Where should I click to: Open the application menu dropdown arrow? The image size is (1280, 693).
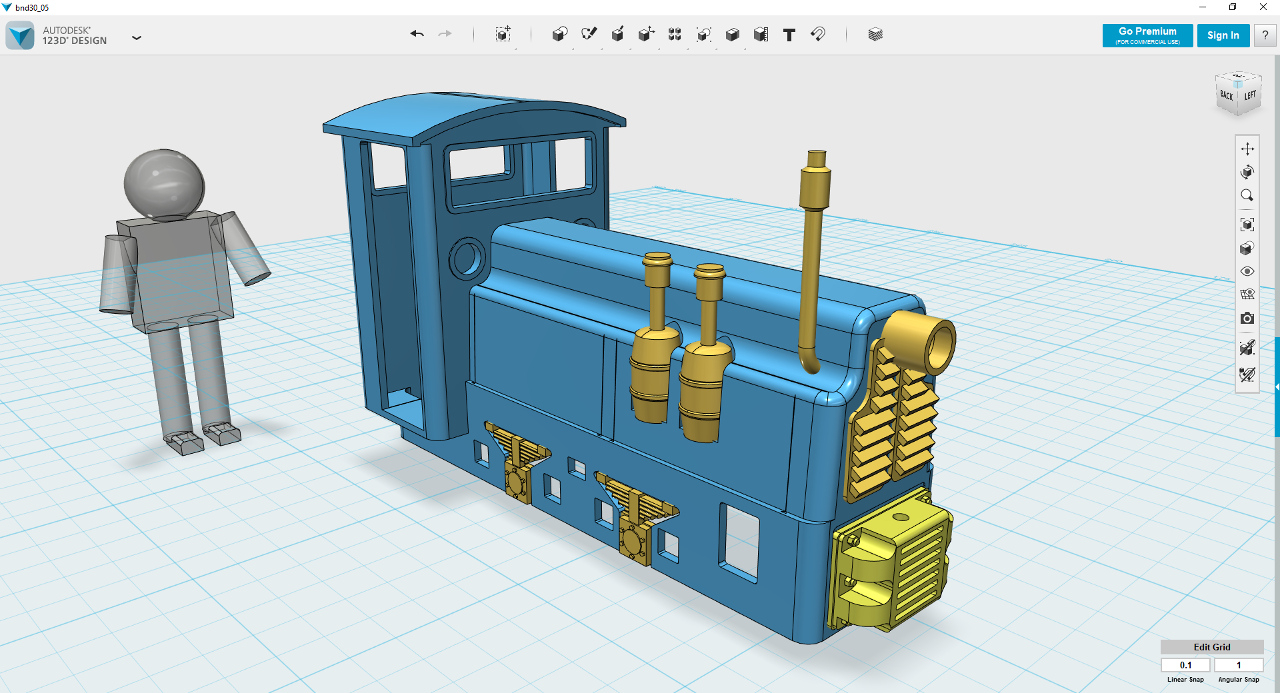[137, 37]
